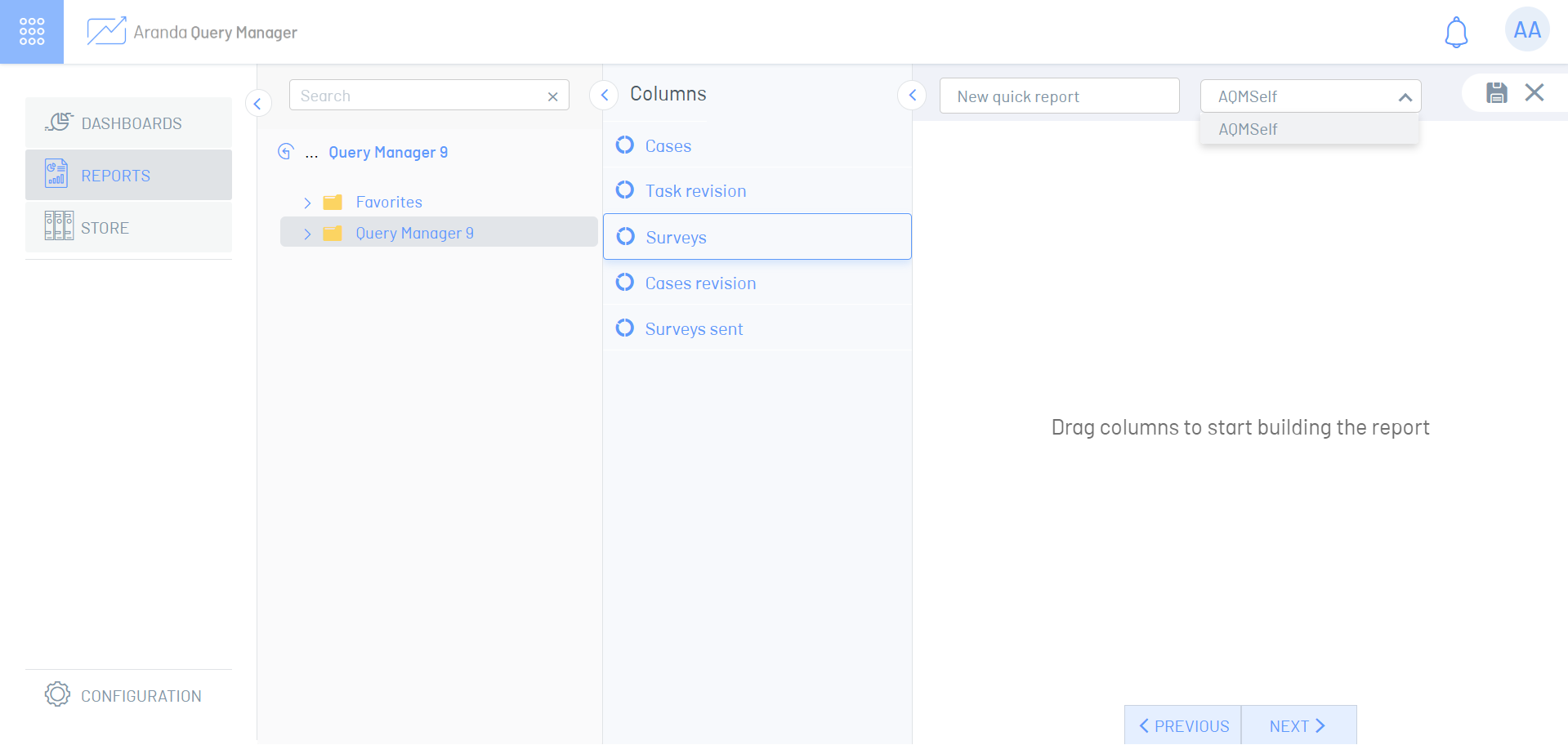1568x745 pixels.
Task: Clear the search field with the X icon
Action: [x=552, y=96]
